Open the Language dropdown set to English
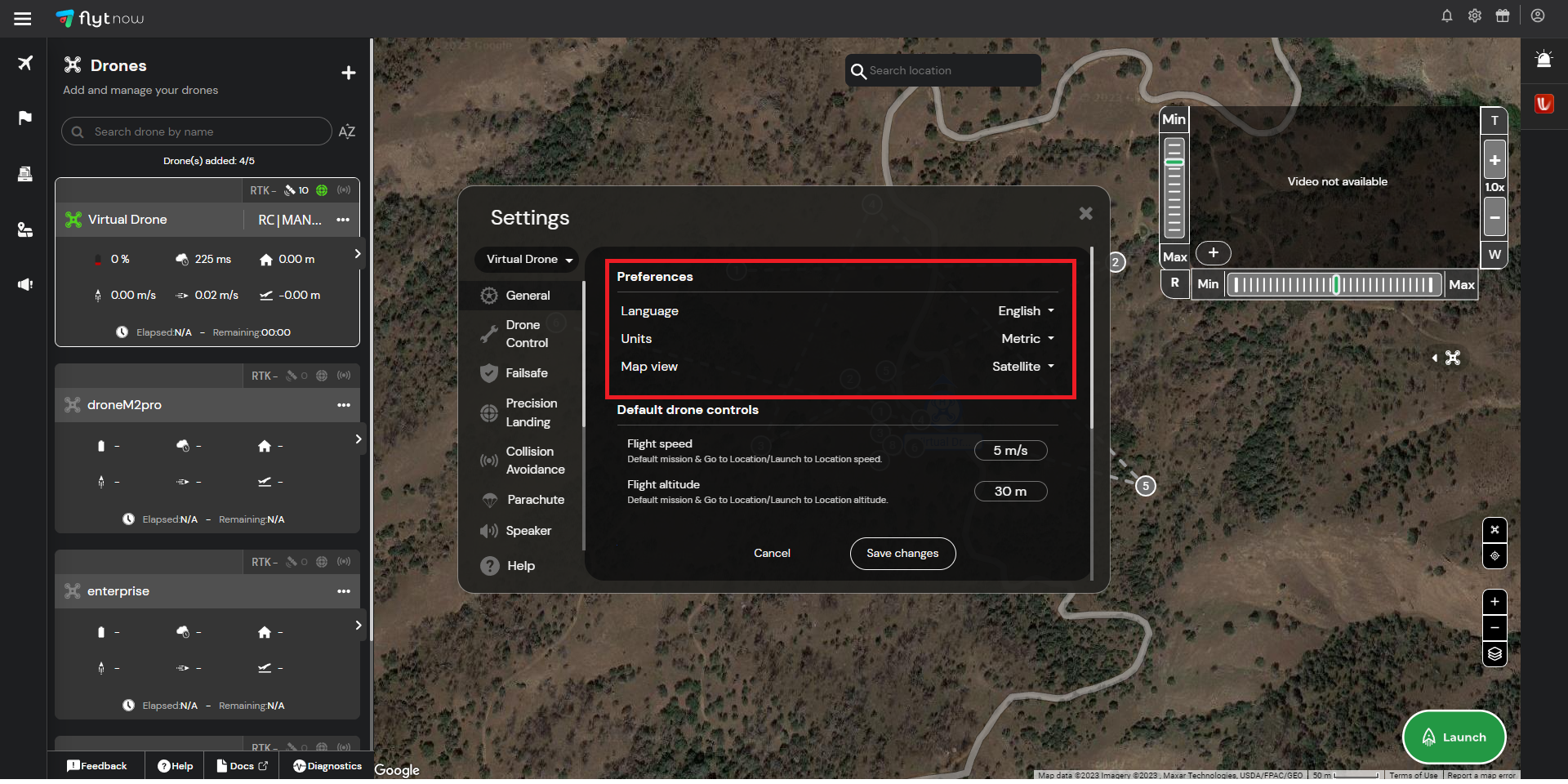This screenshot has height=784, width=1568. click(1026, 311)
